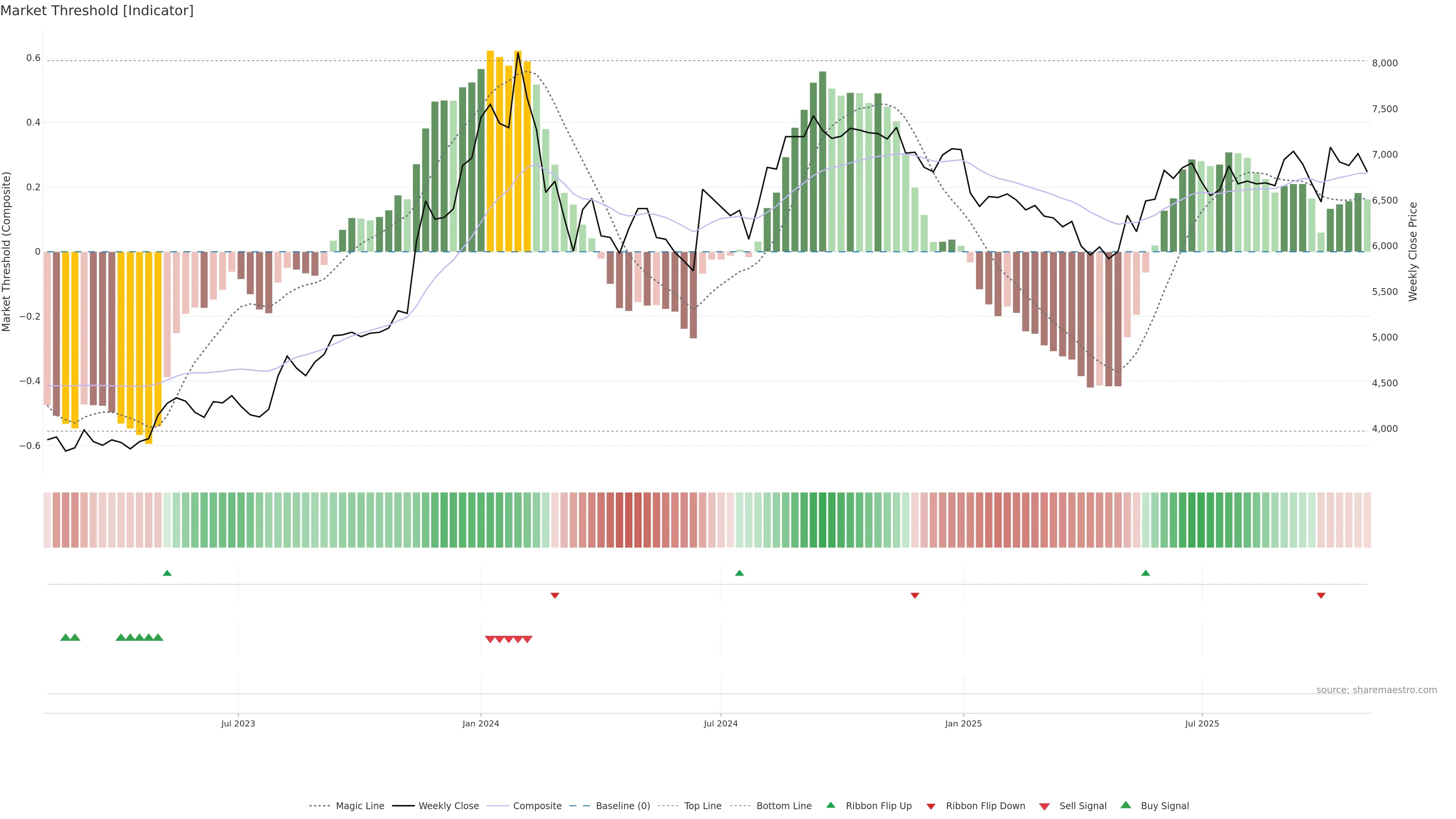Click the Ribbon Flip Down legend triangle icon

[x=931, y=806]
